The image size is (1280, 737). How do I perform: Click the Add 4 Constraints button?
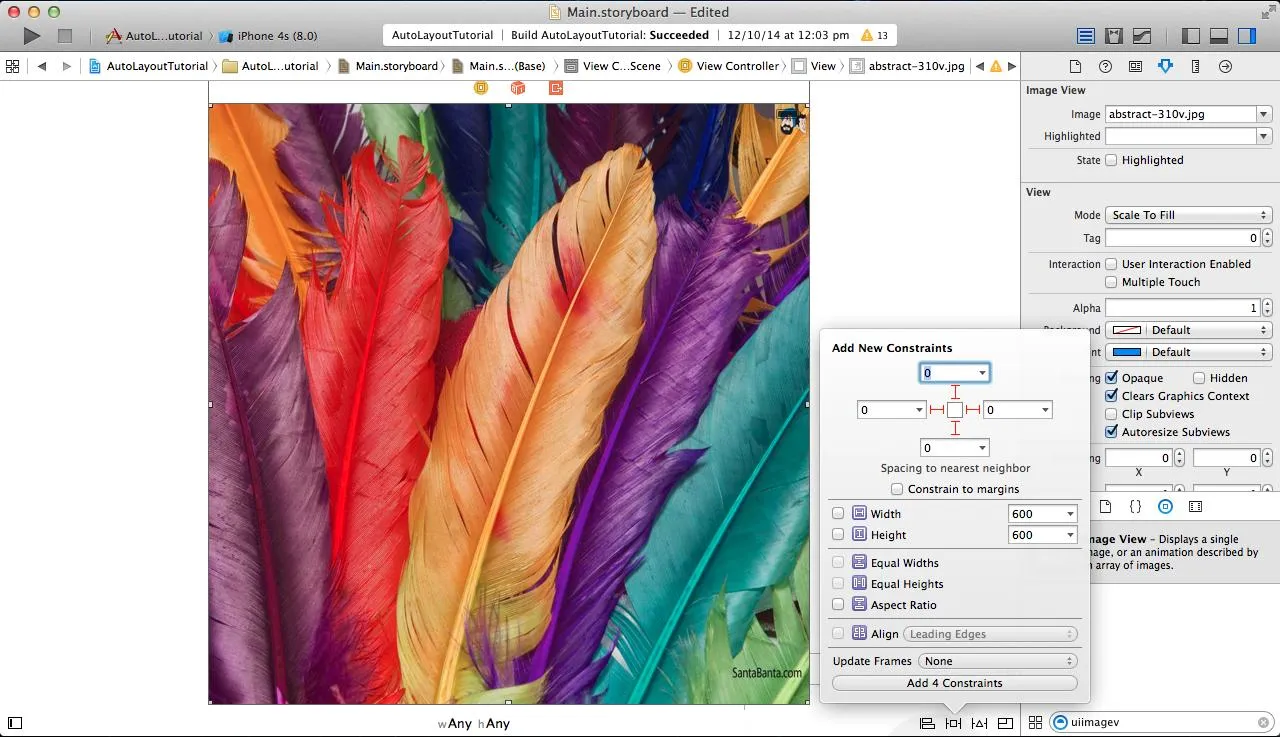955,683
